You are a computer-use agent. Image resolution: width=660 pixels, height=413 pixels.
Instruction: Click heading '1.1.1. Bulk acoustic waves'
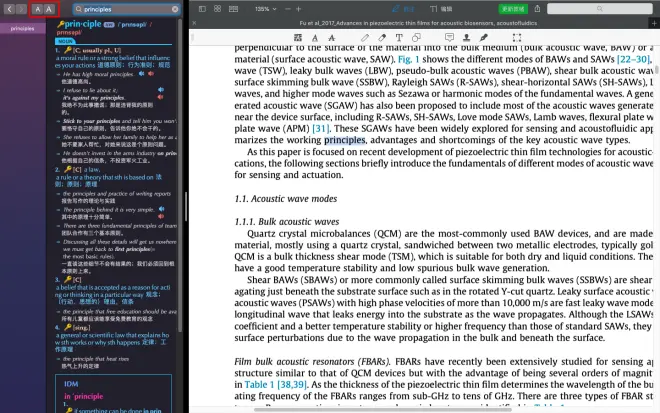pyautogui.click(x=287, y=222)
